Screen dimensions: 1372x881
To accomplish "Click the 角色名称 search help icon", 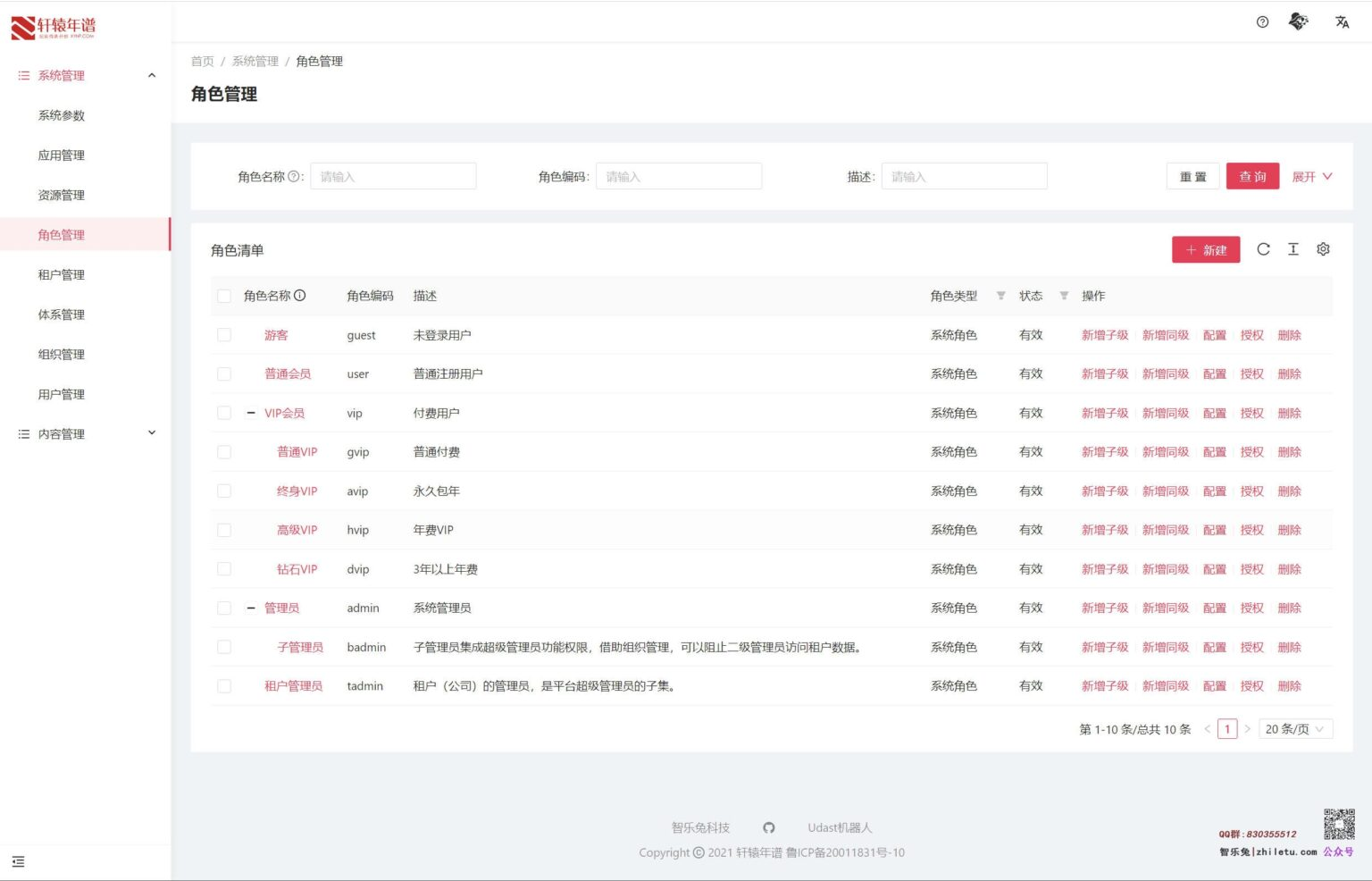I will coord(293,176).
